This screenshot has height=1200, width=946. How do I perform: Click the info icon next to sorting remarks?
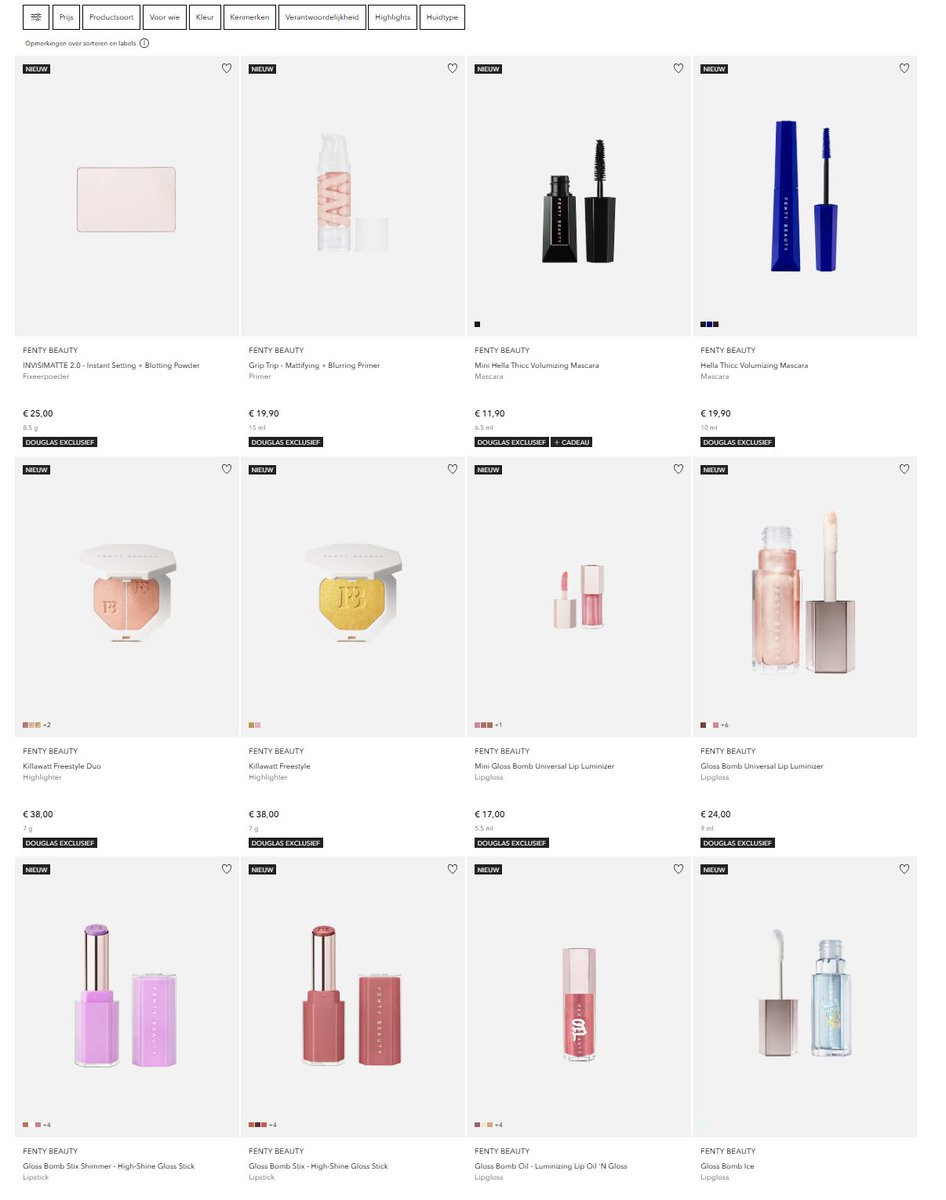[x=144, y=43]
